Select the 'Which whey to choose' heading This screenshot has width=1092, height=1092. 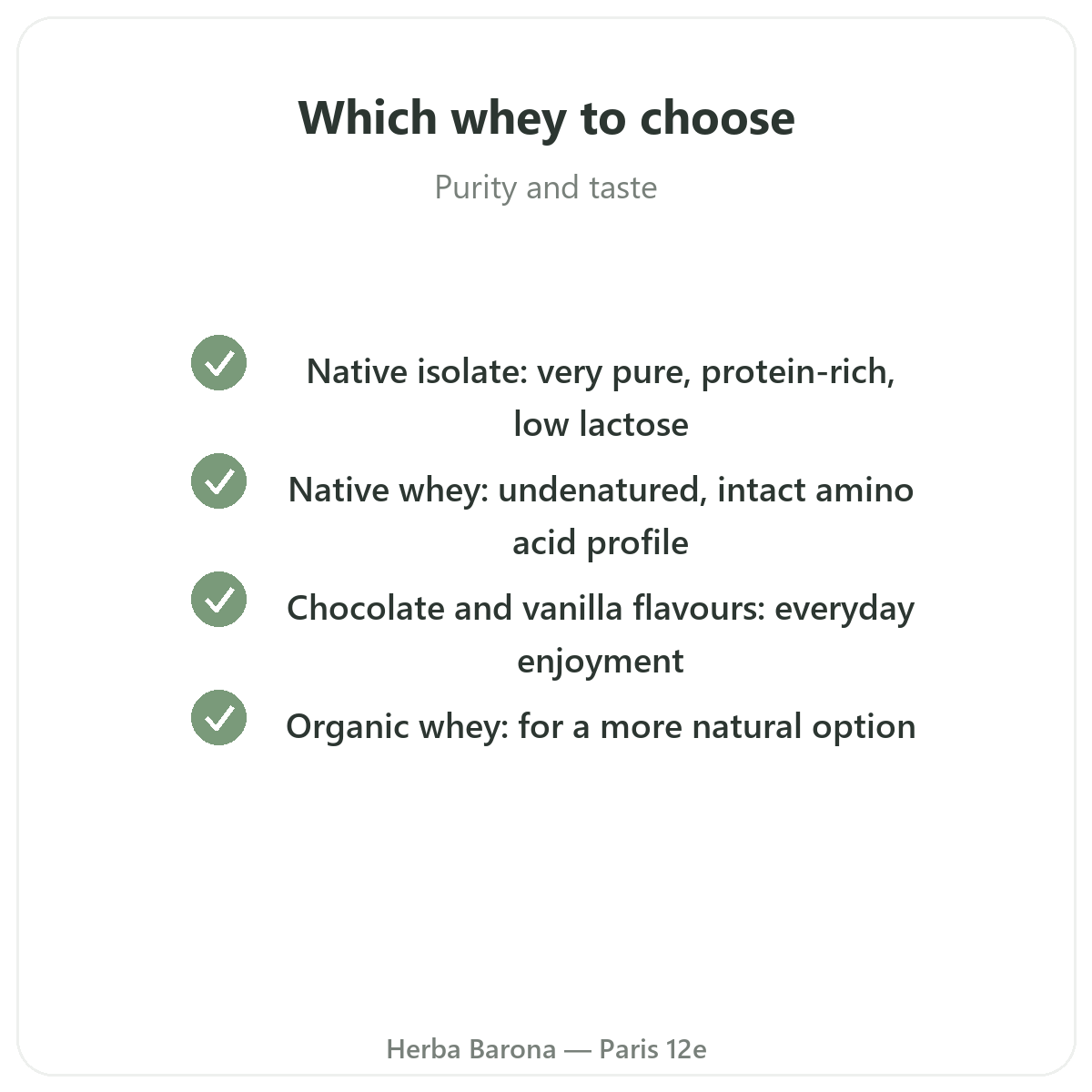pyautogui.click(x=546, y=118)
